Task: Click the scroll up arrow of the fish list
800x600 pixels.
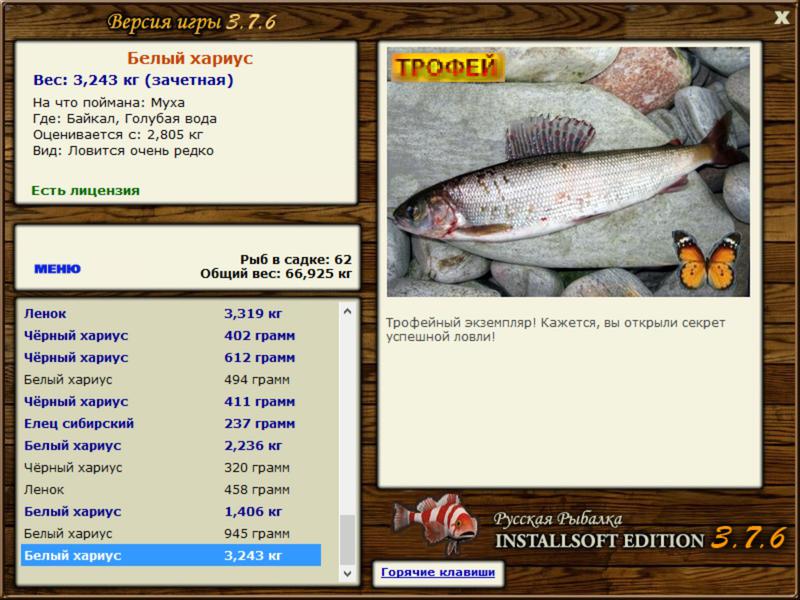Action: click(347, 311)
